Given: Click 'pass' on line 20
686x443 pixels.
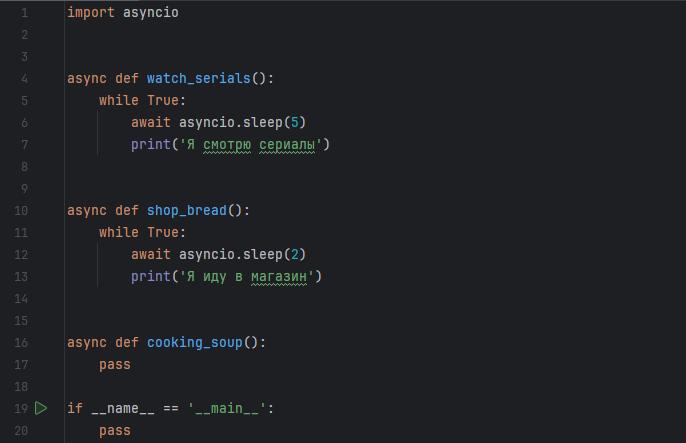Looking at the screenshot, I should (x=114, y=430).
